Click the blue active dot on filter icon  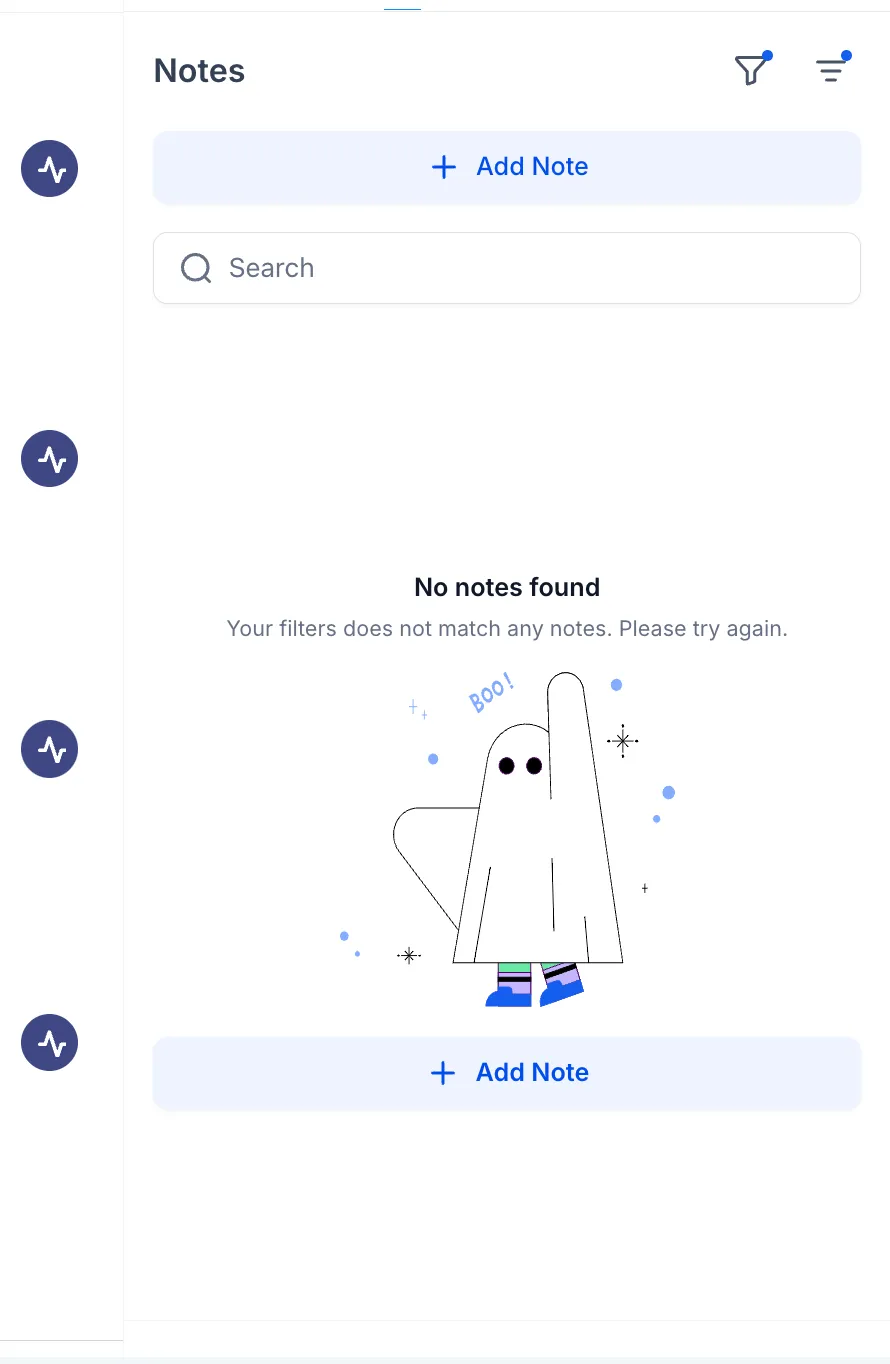tap(767, 56)
